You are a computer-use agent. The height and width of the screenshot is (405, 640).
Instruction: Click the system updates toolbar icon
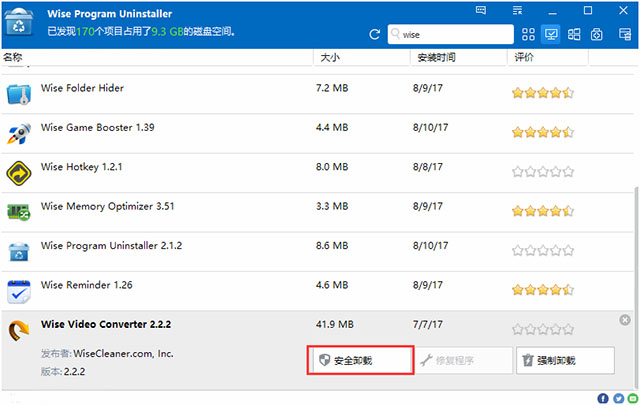coord(597,35)
